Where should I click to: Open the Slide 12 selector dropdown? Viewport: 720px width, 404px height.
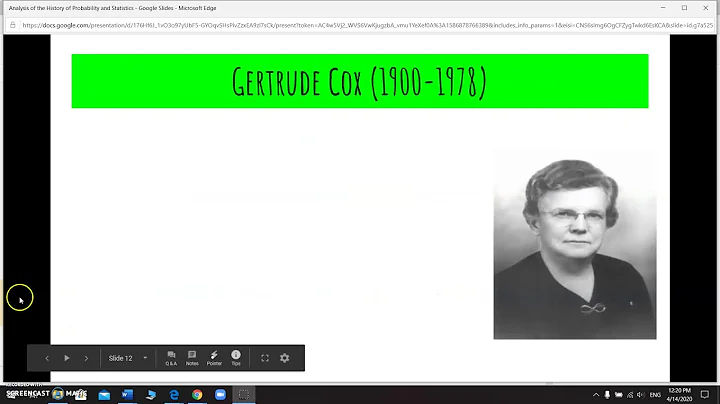128,358
